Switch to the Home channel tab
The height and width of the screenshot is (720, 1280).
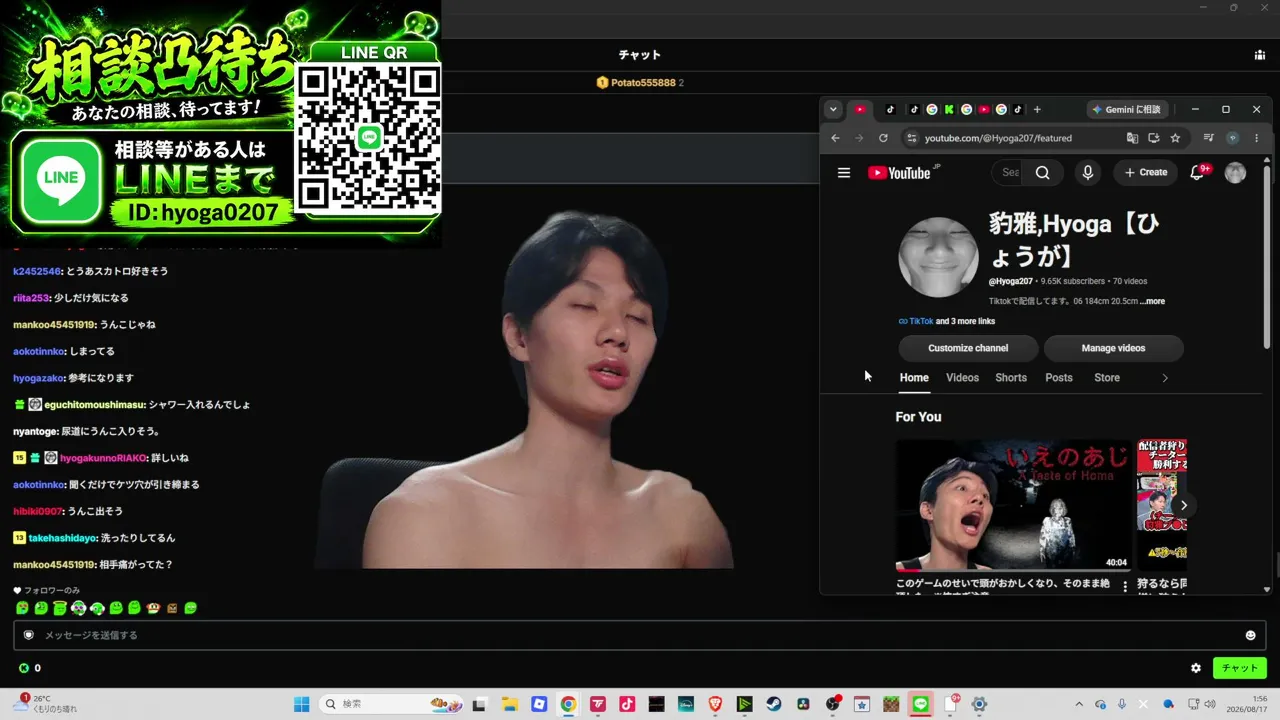tap(914, 378)
